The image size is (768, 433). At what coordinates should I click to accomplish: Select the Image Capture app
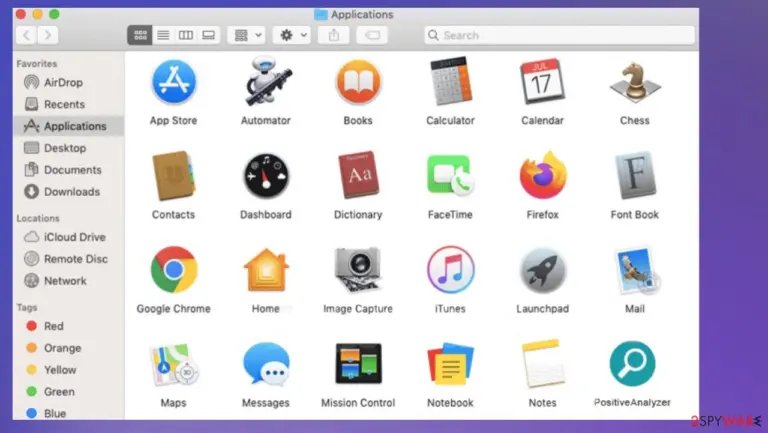tap(358, 270)
